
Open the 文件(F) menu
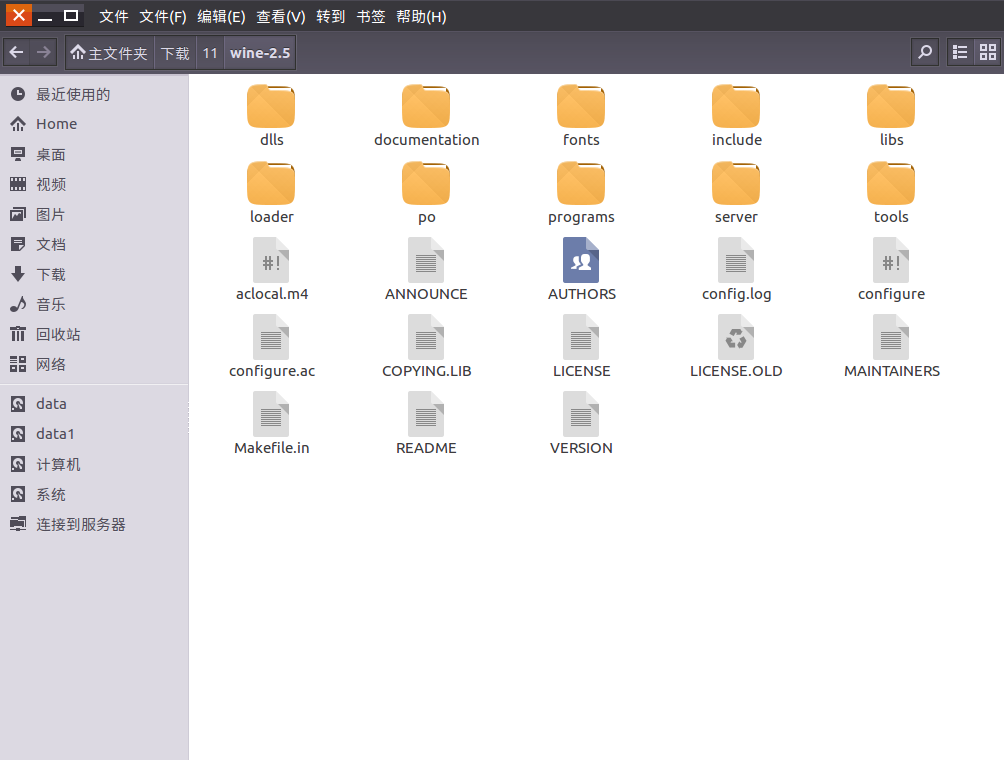point(163,17)
